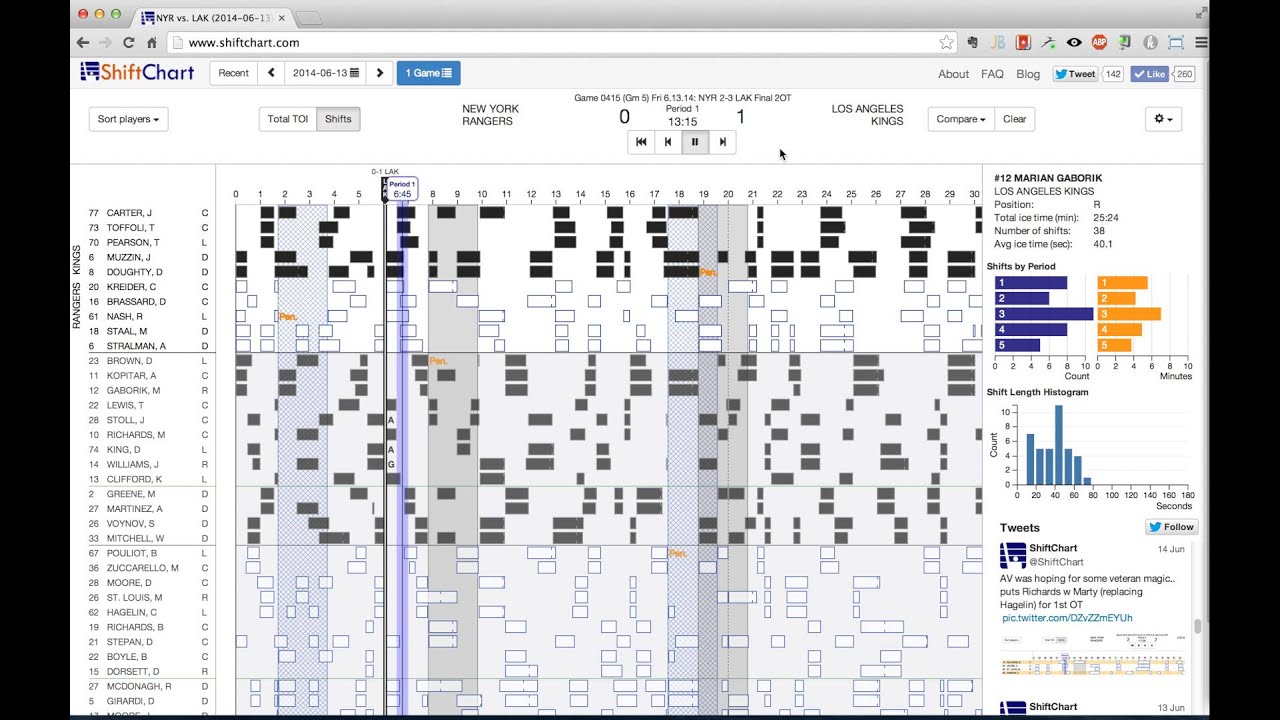Click tallest bar in Shift Length Histogram
The image size is (1280, 720).
click(x=1058, y=445)
